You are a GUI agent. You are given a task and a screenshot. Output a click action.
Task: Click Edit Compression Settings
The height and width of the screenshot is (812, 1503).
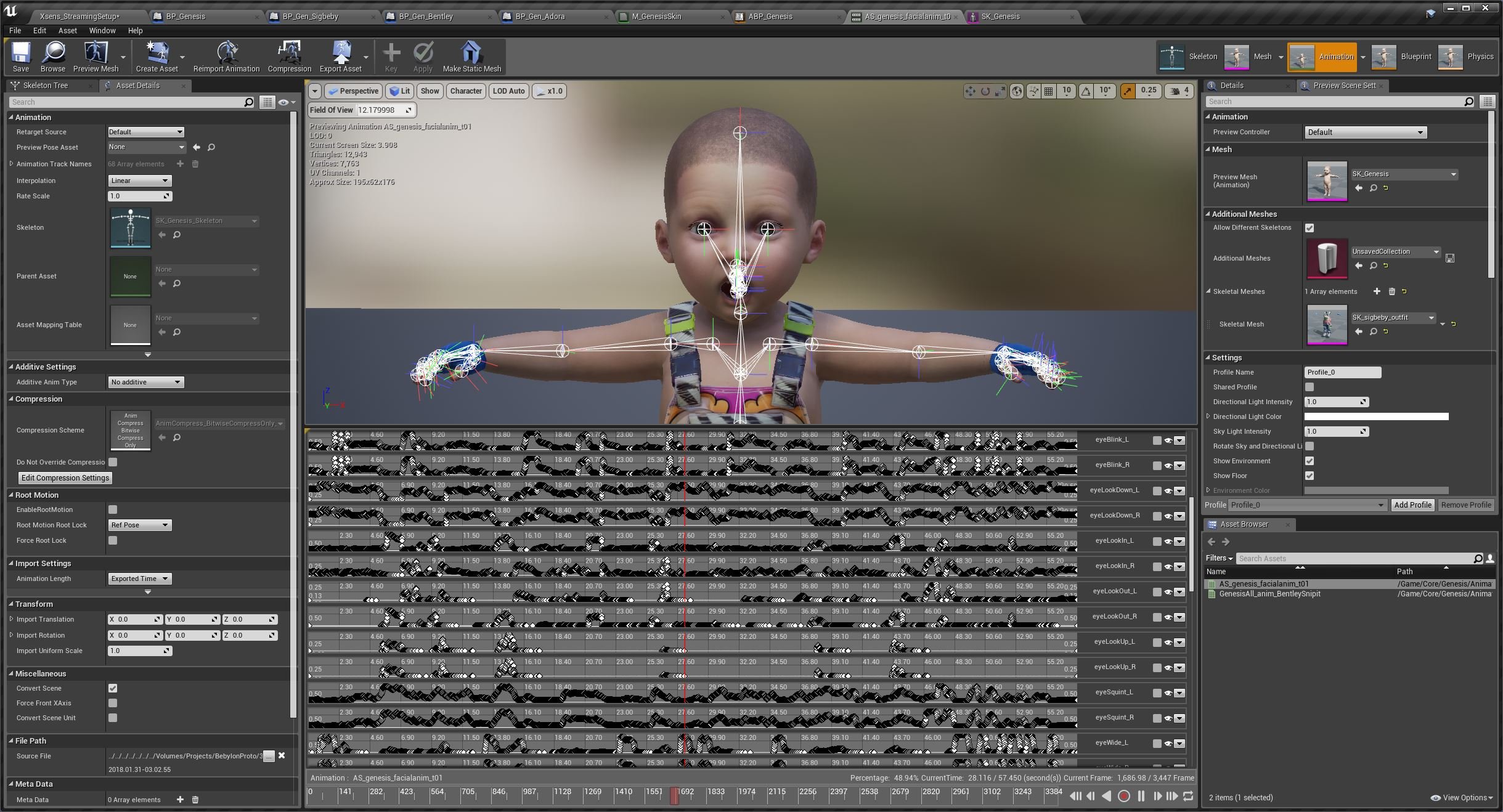click(64, 477)
